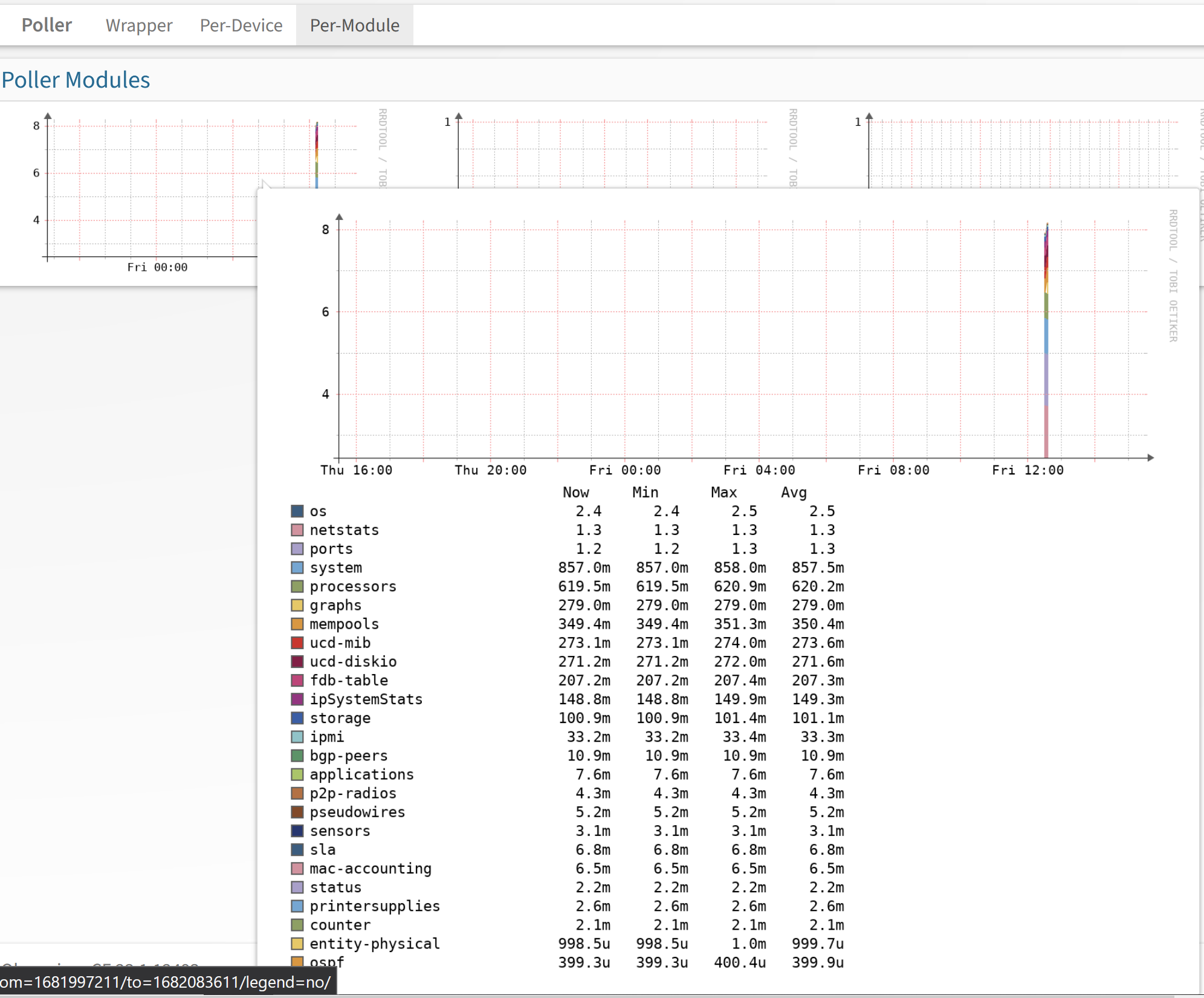Click the p2p-radios legend color swatch

point(297,793)
